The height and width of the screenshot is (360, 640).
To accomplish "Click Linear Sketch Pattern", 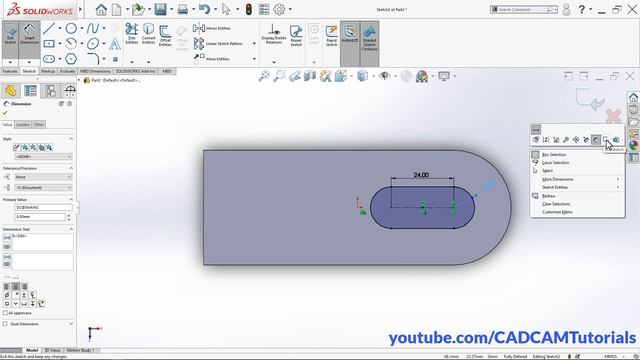I will click(x=219, y=43).
